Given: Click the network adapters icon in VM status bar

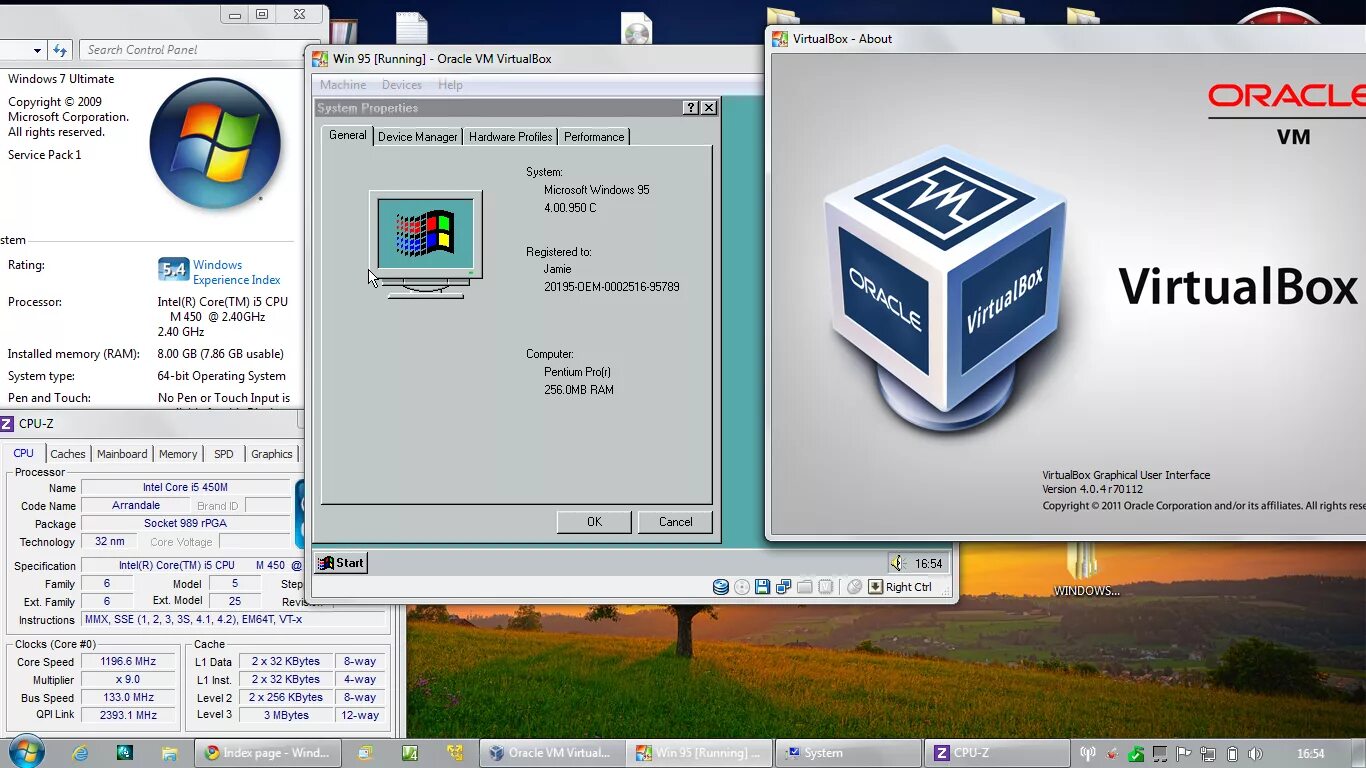Looking at the screenshot, I should (783, 587).
